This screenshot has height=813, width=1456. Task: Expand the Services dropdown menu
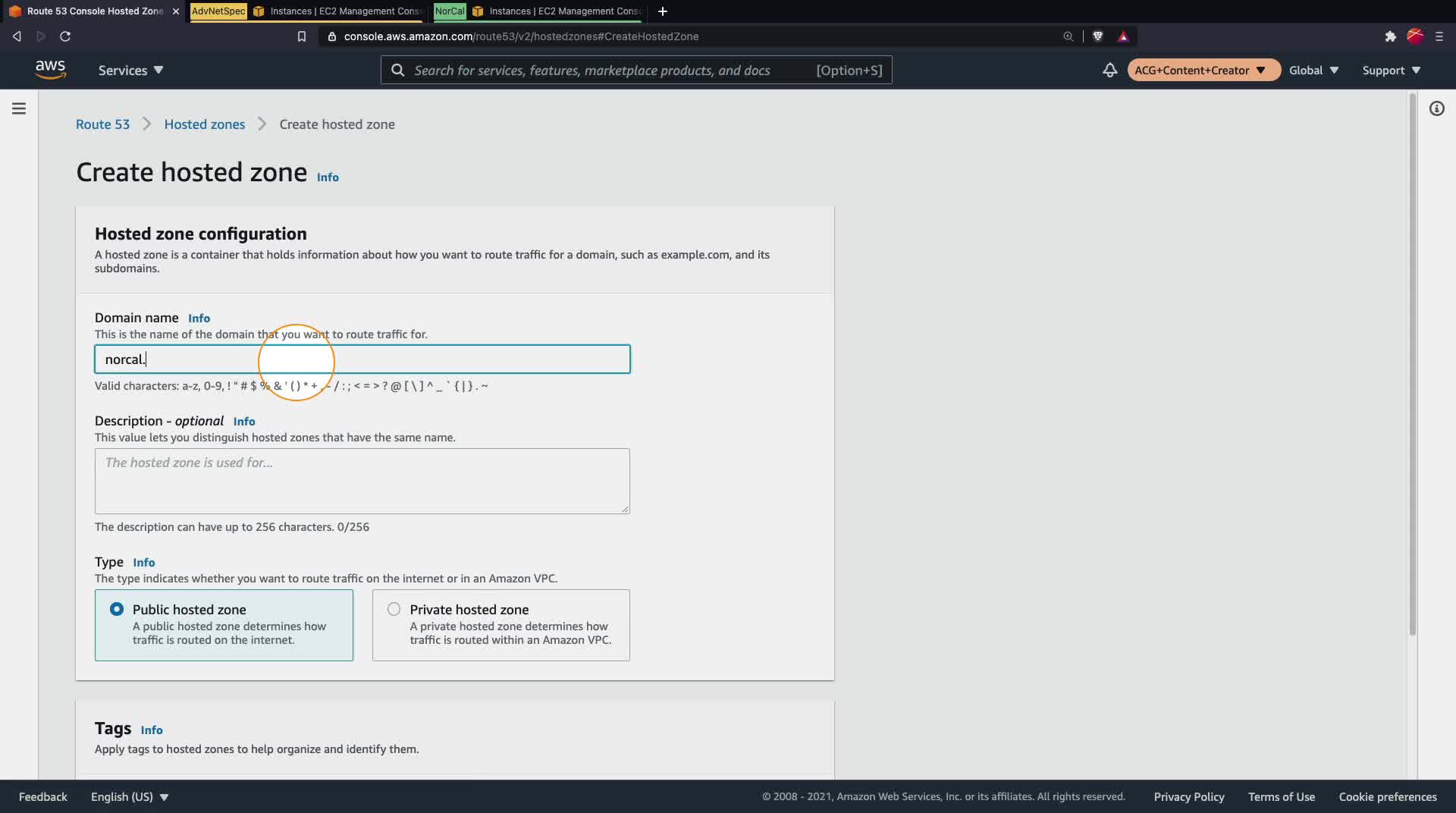coord(130,70)
